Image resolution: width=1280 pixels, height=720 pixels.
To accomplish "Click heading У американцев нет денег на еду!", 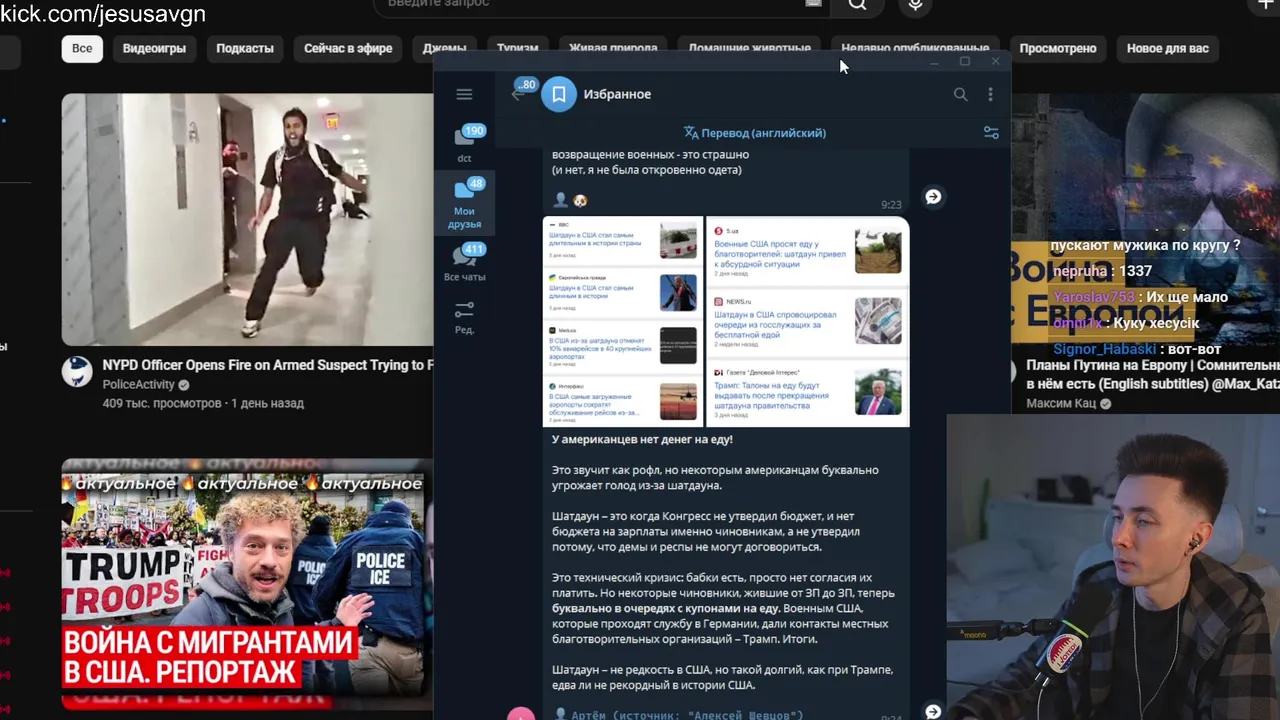I will click(642, 440).
